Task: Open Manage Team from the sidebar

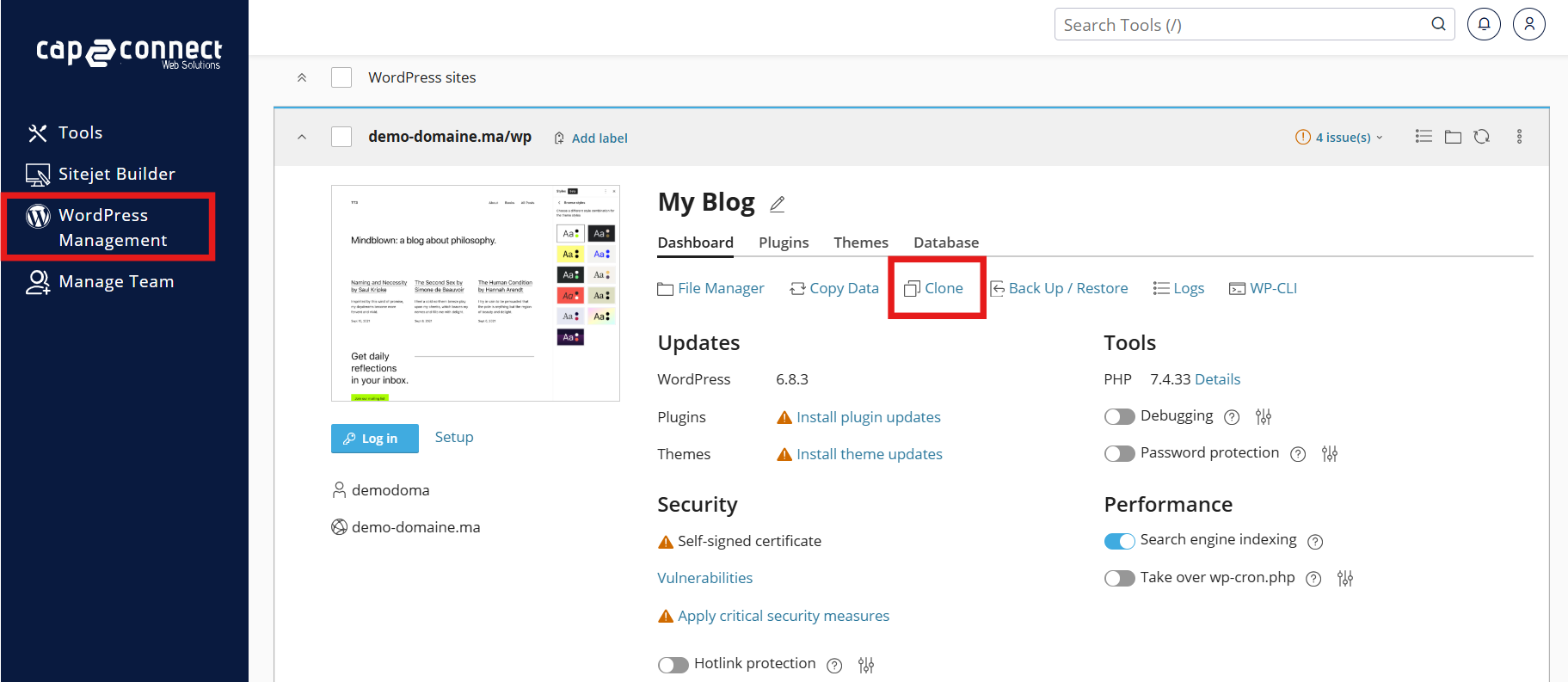Action: pos(116,281)
